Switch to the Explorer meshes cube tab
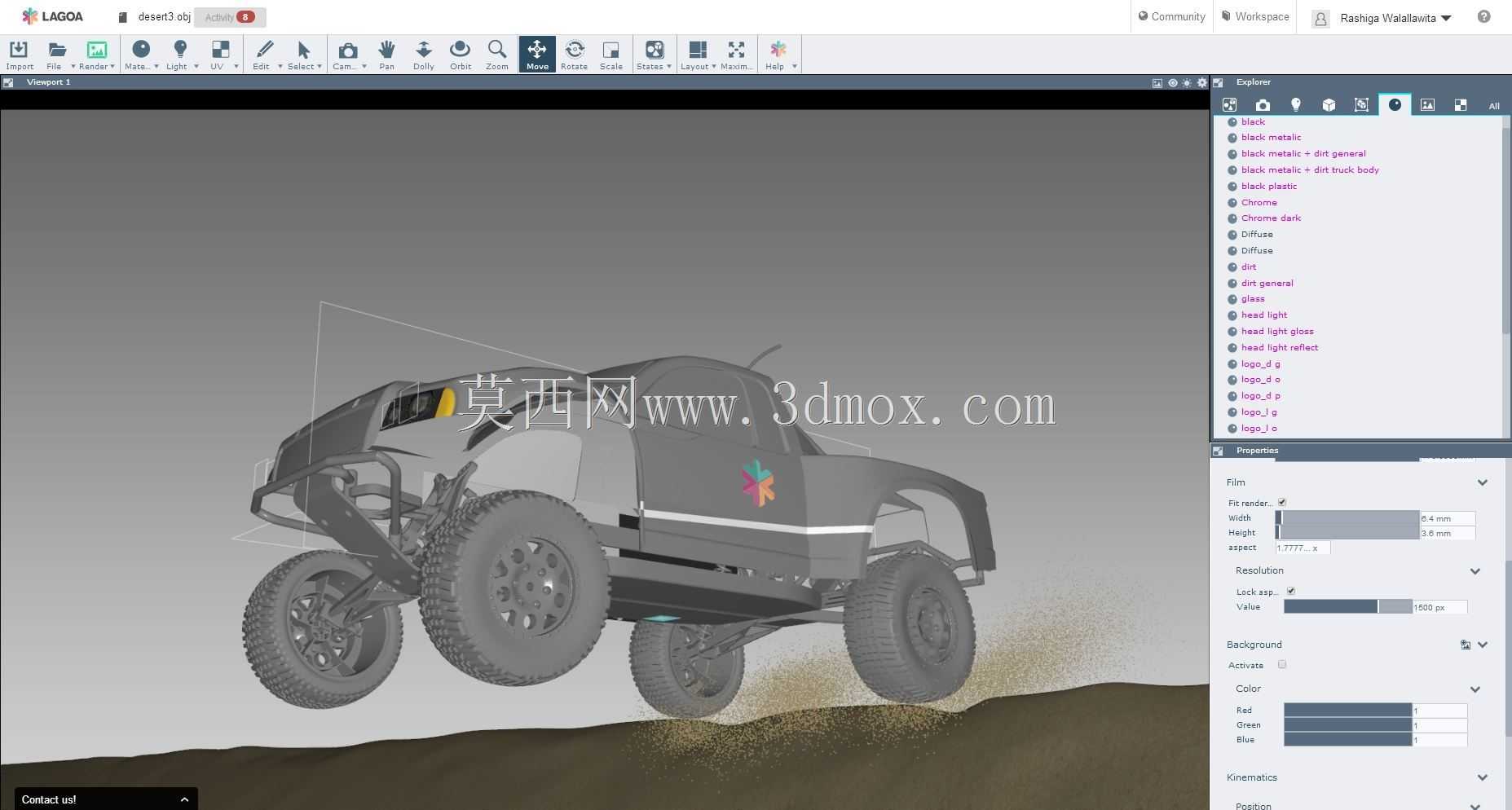This screenshot has width=1512, height=810. (x=1329, y=105)
